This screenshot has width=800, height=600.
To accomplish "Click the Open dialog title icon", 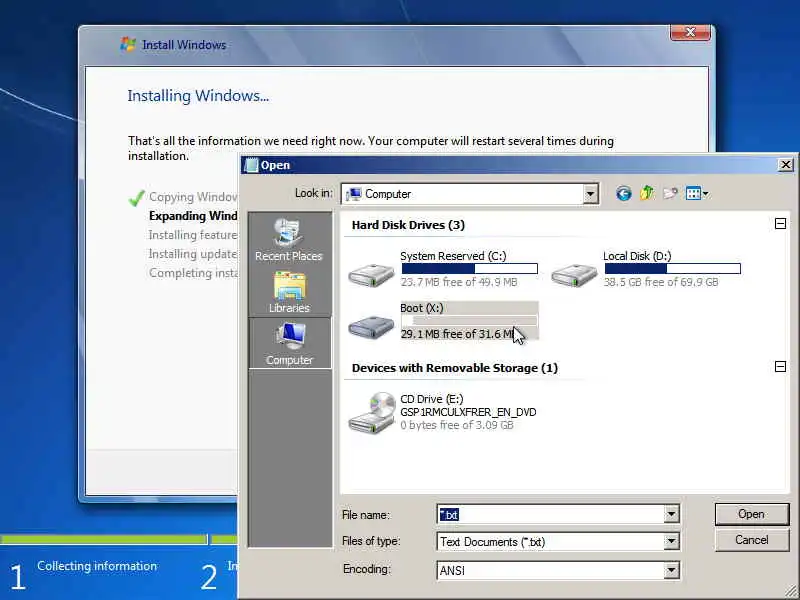I will pos(252,165).
